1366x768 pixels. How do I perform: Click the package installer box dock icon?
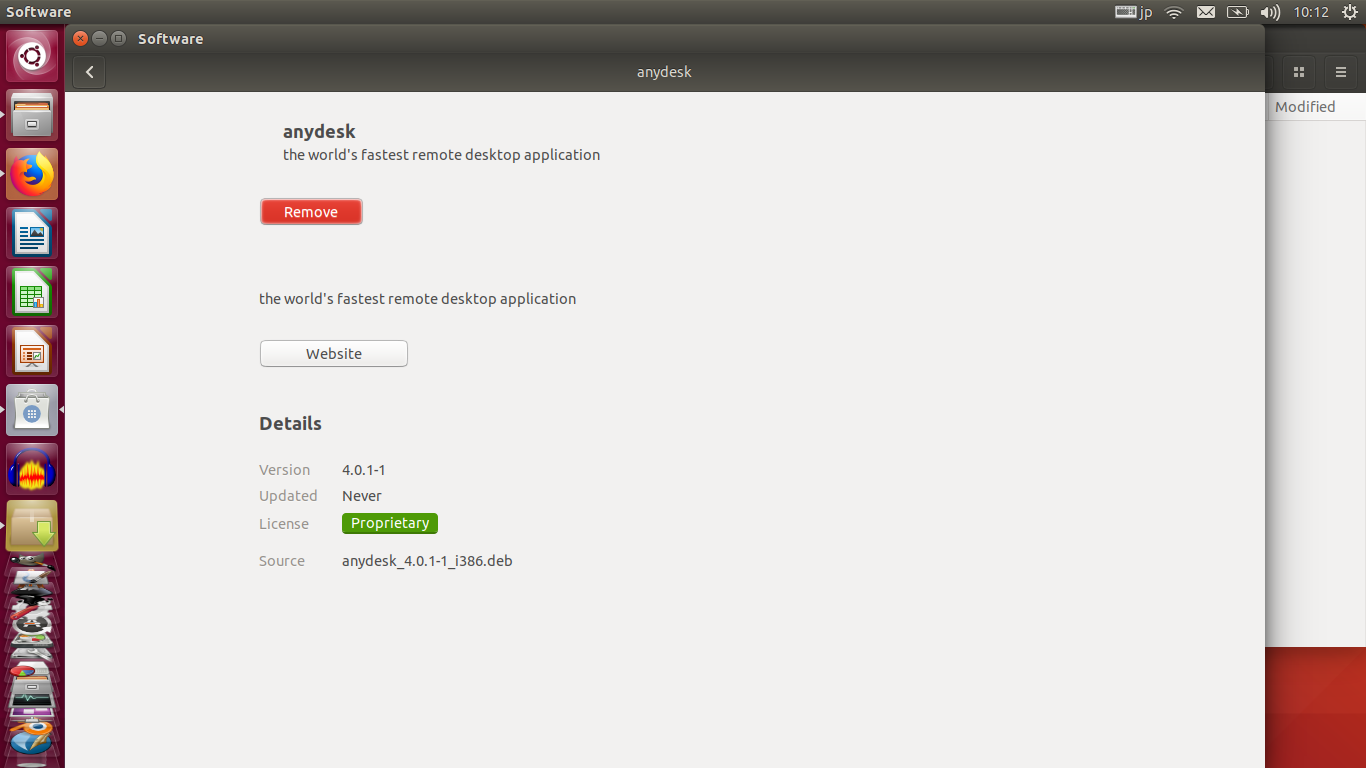click(x=32, y=527)
